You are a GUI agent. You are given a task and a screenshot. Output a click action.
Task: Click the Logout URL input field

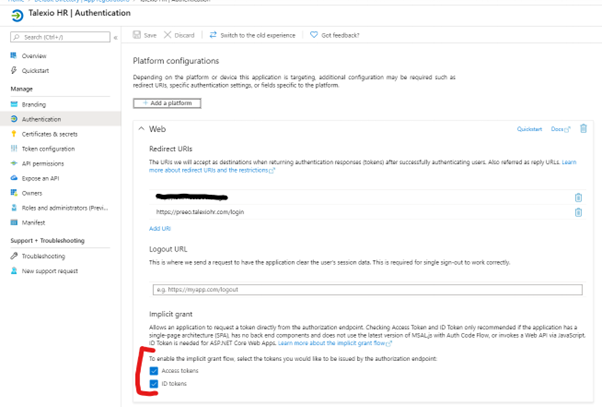(x=367, y=290)
